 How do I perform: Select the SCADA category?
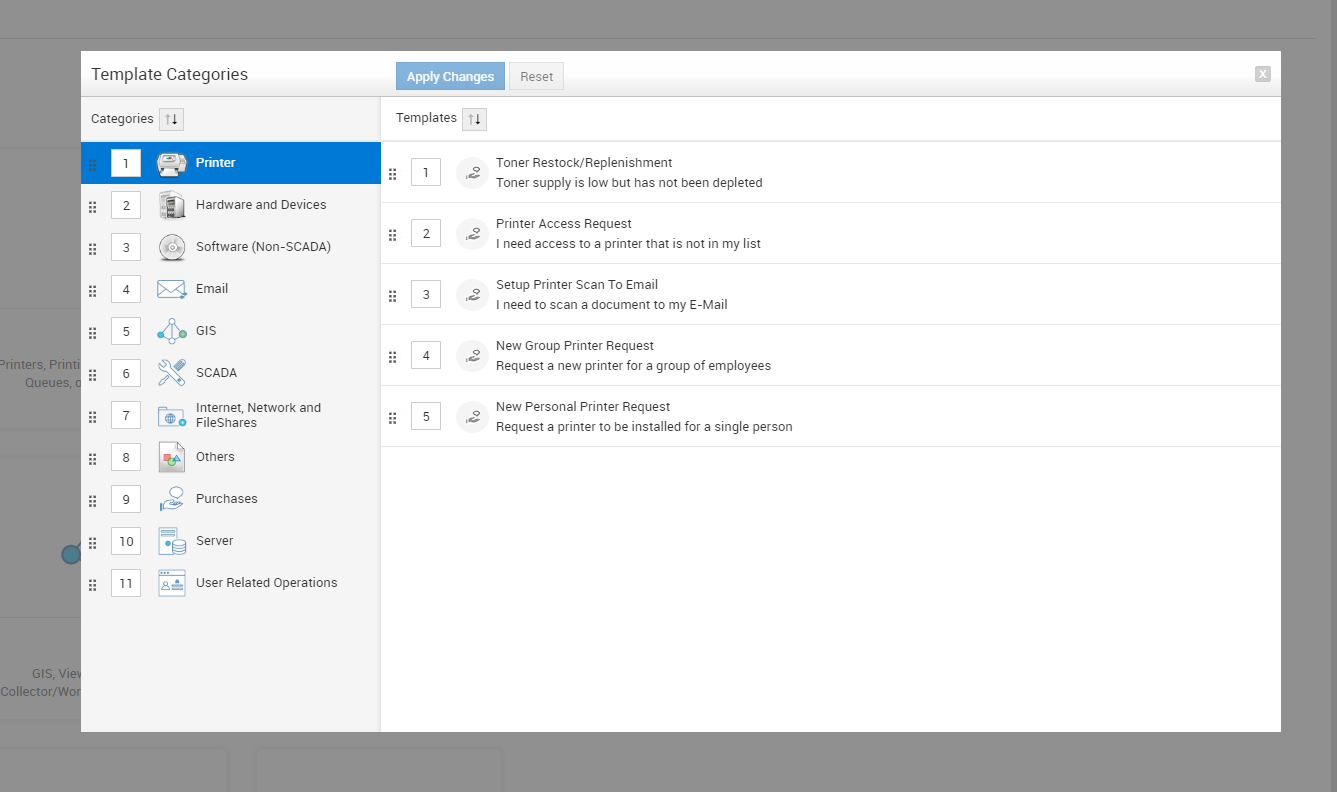click(230, 373)
